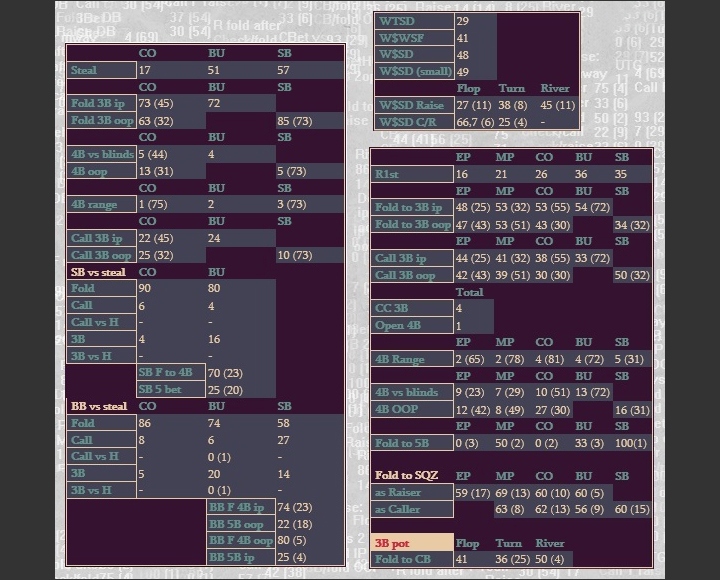720x580 pixels.
Task: Click the SB F to 4B label
Action: click(169, 373)
